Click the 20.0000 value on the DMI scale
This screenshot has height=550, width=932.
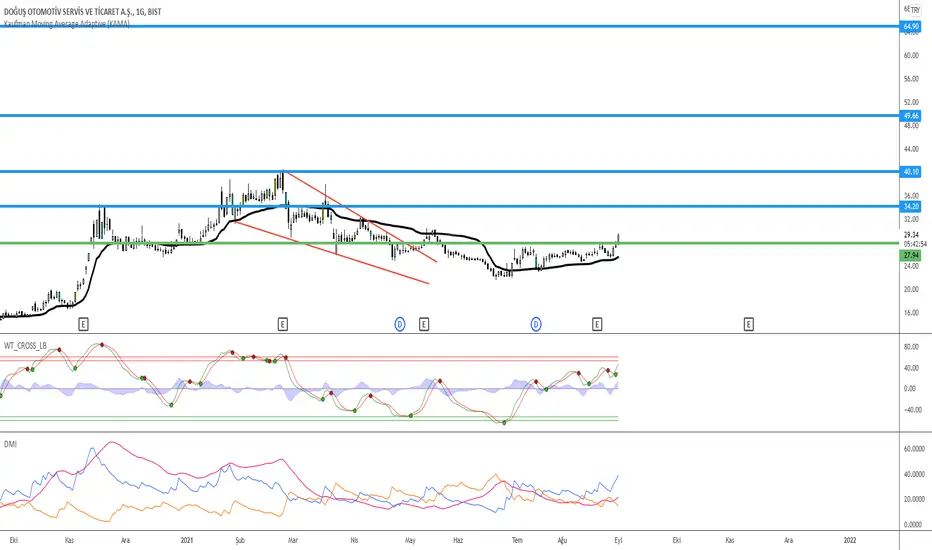[914, 499]
